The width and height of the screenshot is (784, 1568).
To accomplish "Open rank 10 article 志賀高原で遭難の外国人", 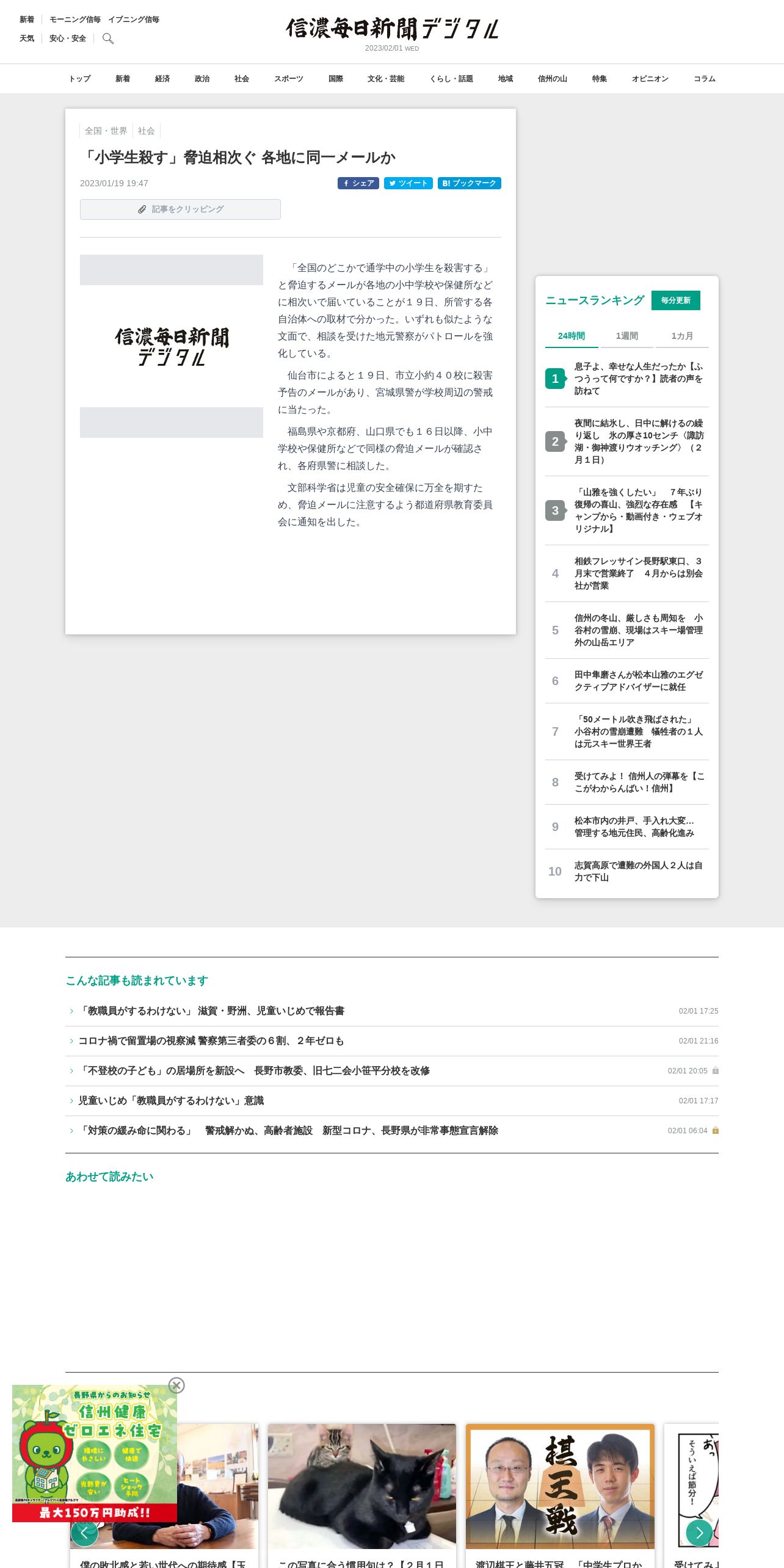I will click(x=627, y=871).
